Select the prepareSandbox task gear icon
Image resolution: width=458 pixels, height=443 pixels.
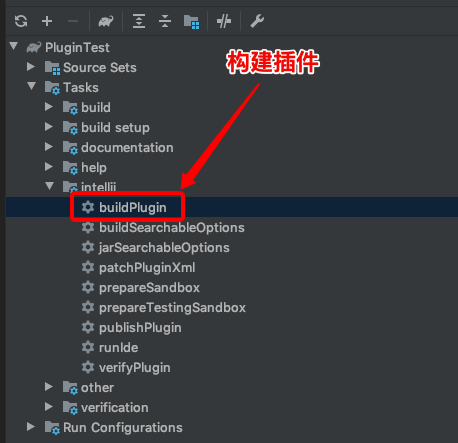88,287
